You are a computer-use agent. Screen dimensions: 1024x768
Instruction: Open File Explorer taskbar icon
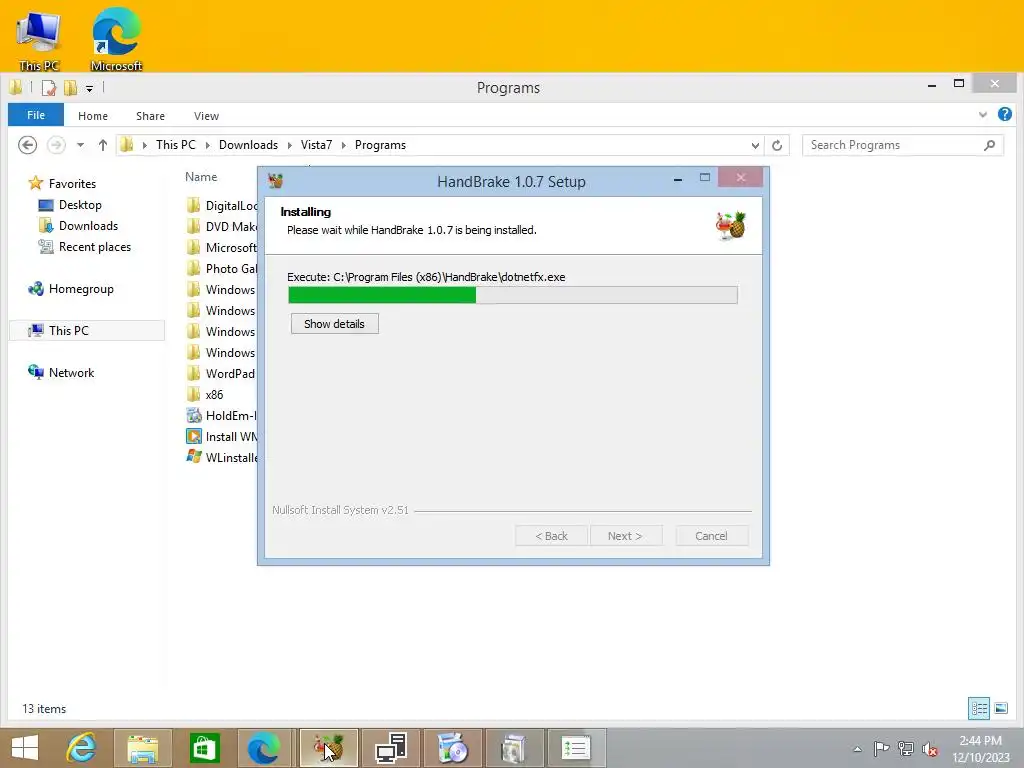point(142,748)
